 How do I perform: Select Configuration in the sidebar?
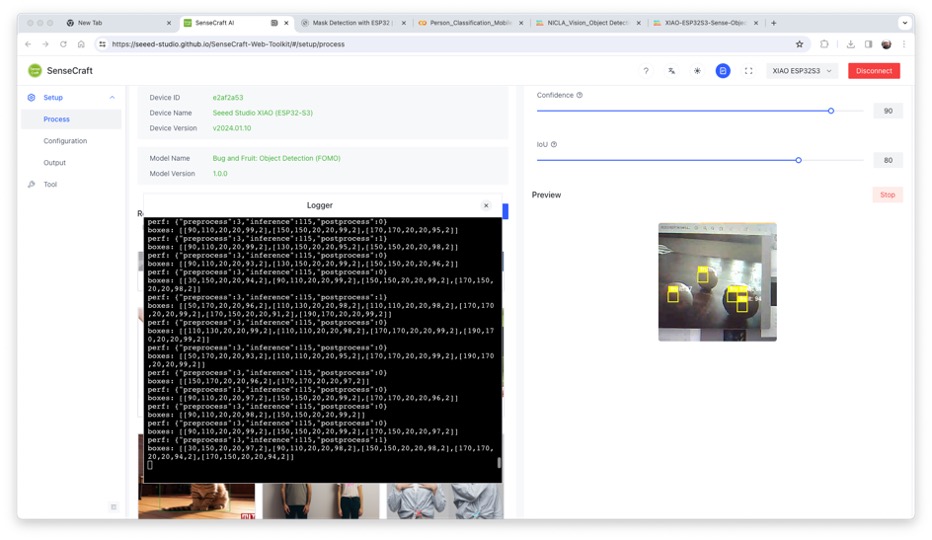coord(65,141)
